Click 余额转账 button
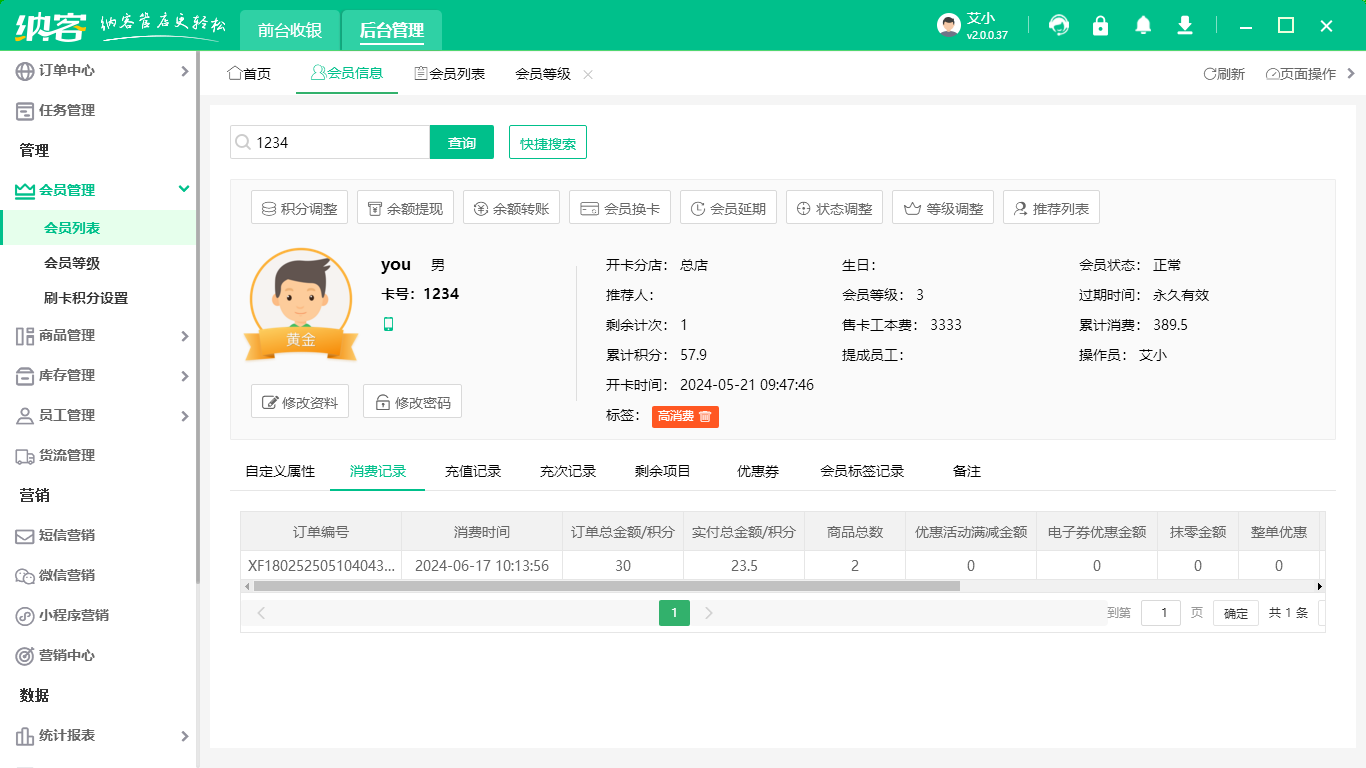1366x768 pixels. pyautogui.click(x=512, y=208)
